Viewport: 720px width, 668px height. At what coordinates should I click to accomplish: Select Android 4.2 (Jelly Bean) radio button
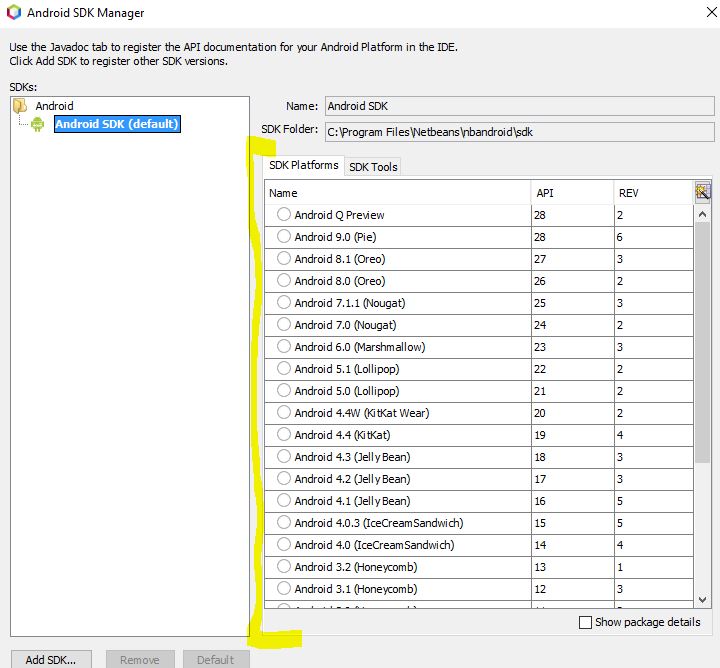click(284, 478)
